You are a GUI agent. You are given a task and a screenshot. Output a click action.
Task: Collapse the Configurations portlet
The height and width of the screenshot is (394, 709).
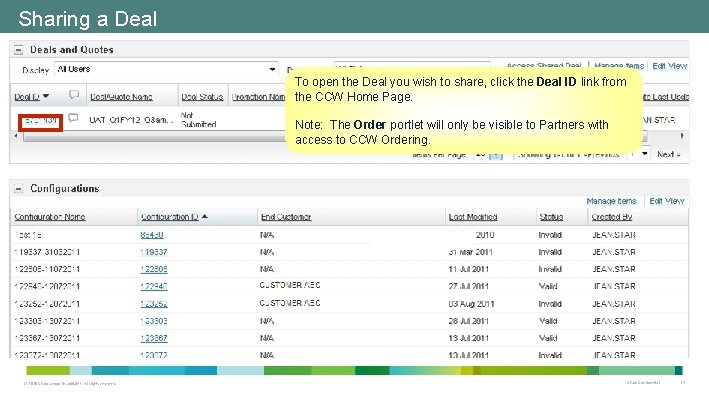[18, 189]
